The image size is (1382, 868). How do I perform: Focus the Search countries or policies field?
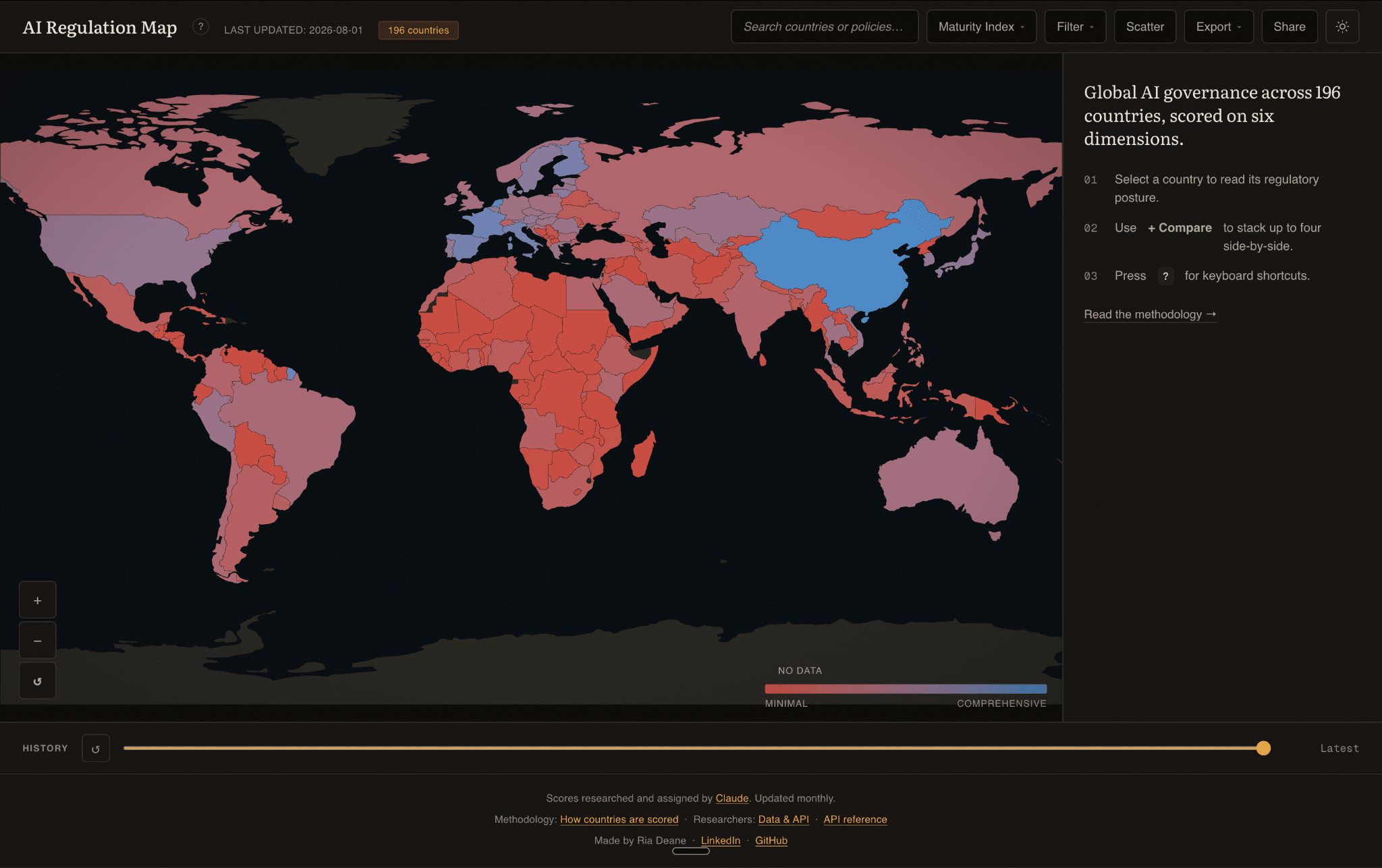[x=825, y=27]
